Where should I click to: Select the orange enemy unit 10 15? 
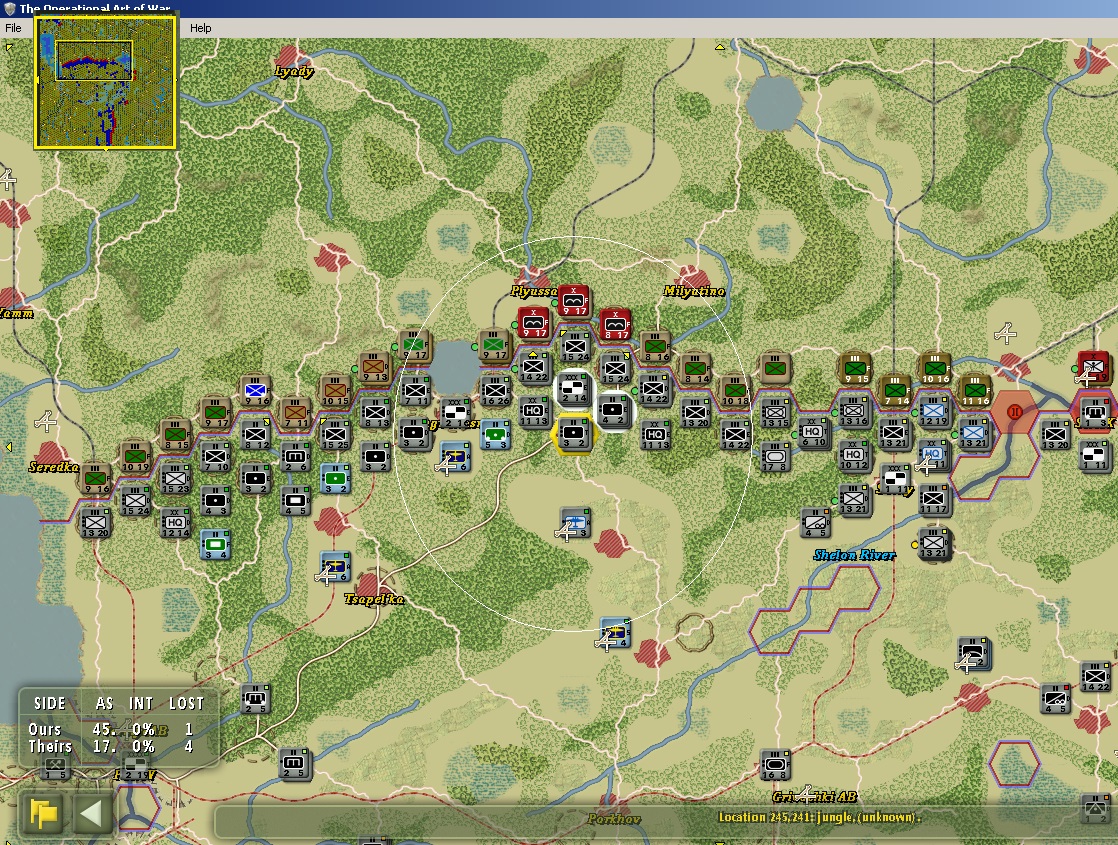(334, 391)
